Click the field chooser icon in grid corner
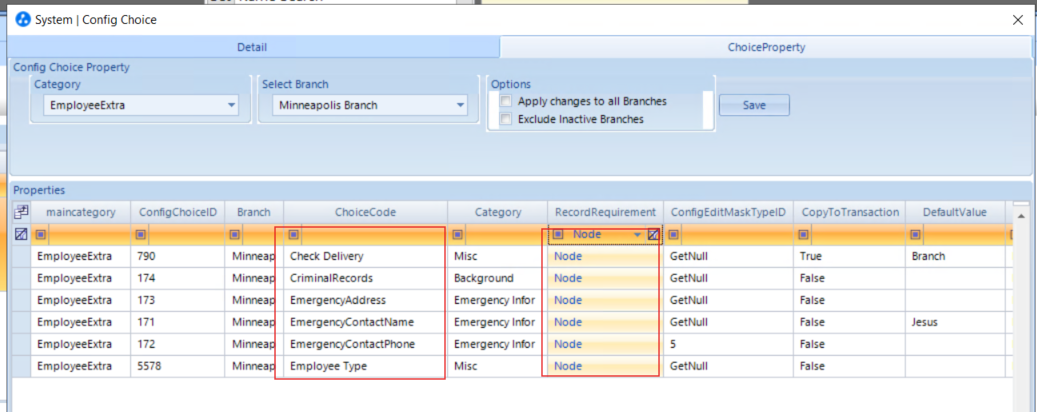1037x412 pixels. [x=21, y=212]
